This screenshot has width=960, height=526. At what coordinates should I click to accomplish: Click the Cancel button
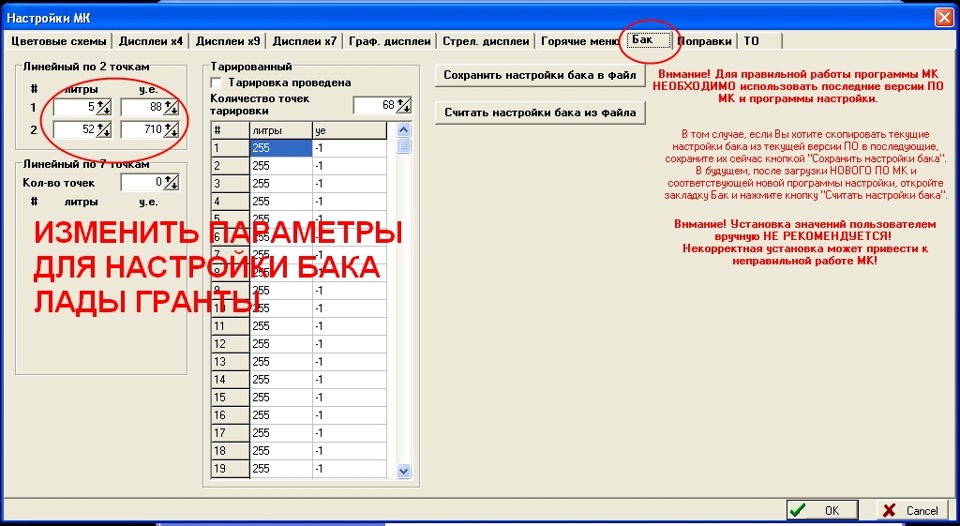(912, 510)
